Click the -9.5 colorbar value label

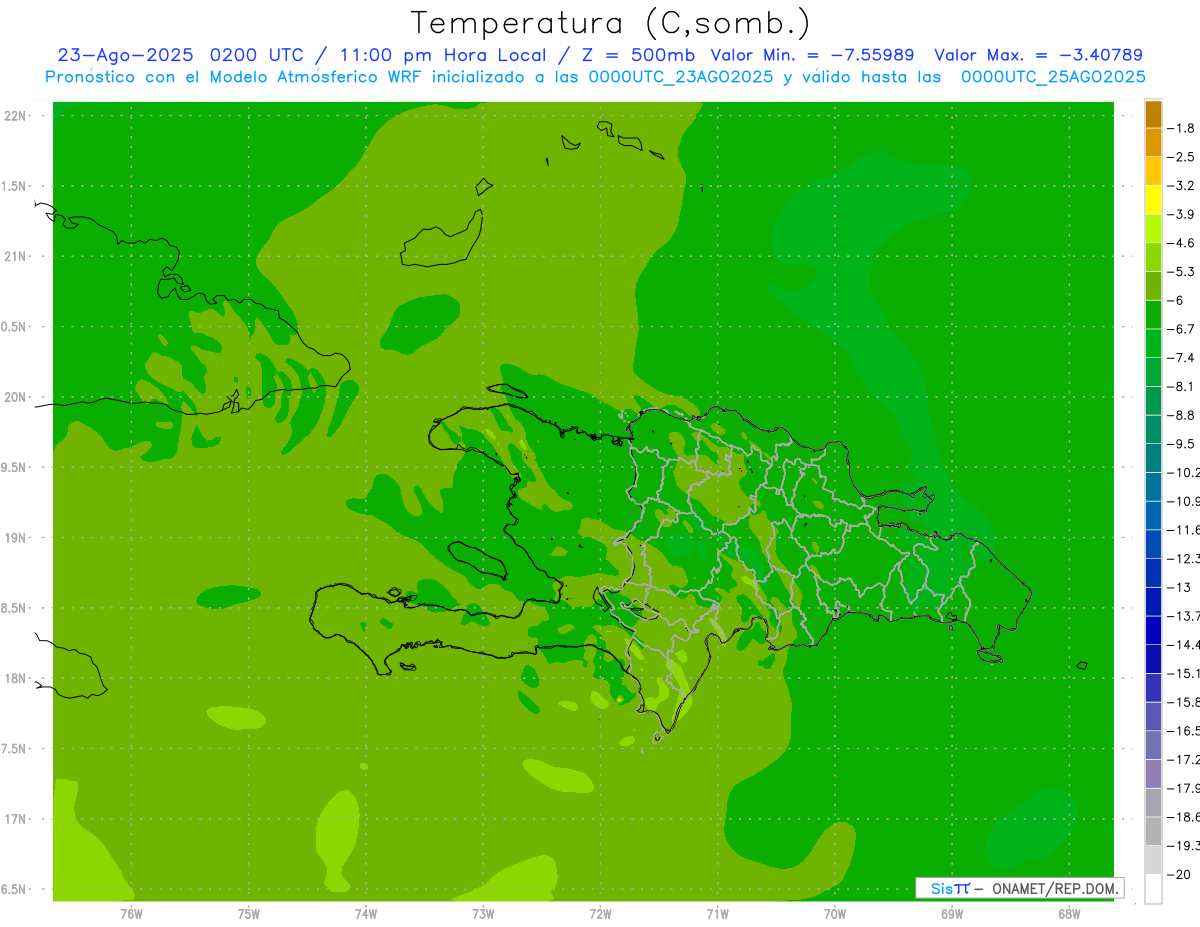[1182, 443]
